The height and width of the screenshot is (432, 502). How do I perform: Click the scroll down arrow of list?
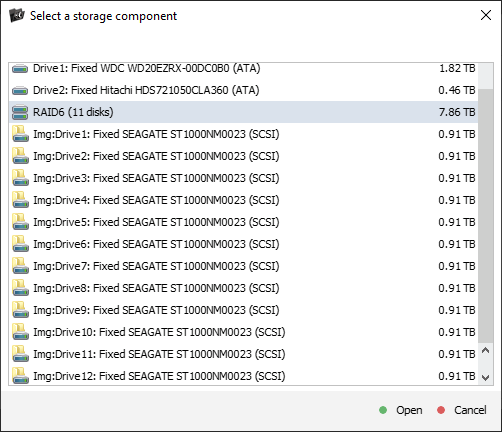click(x=486, y=378)
